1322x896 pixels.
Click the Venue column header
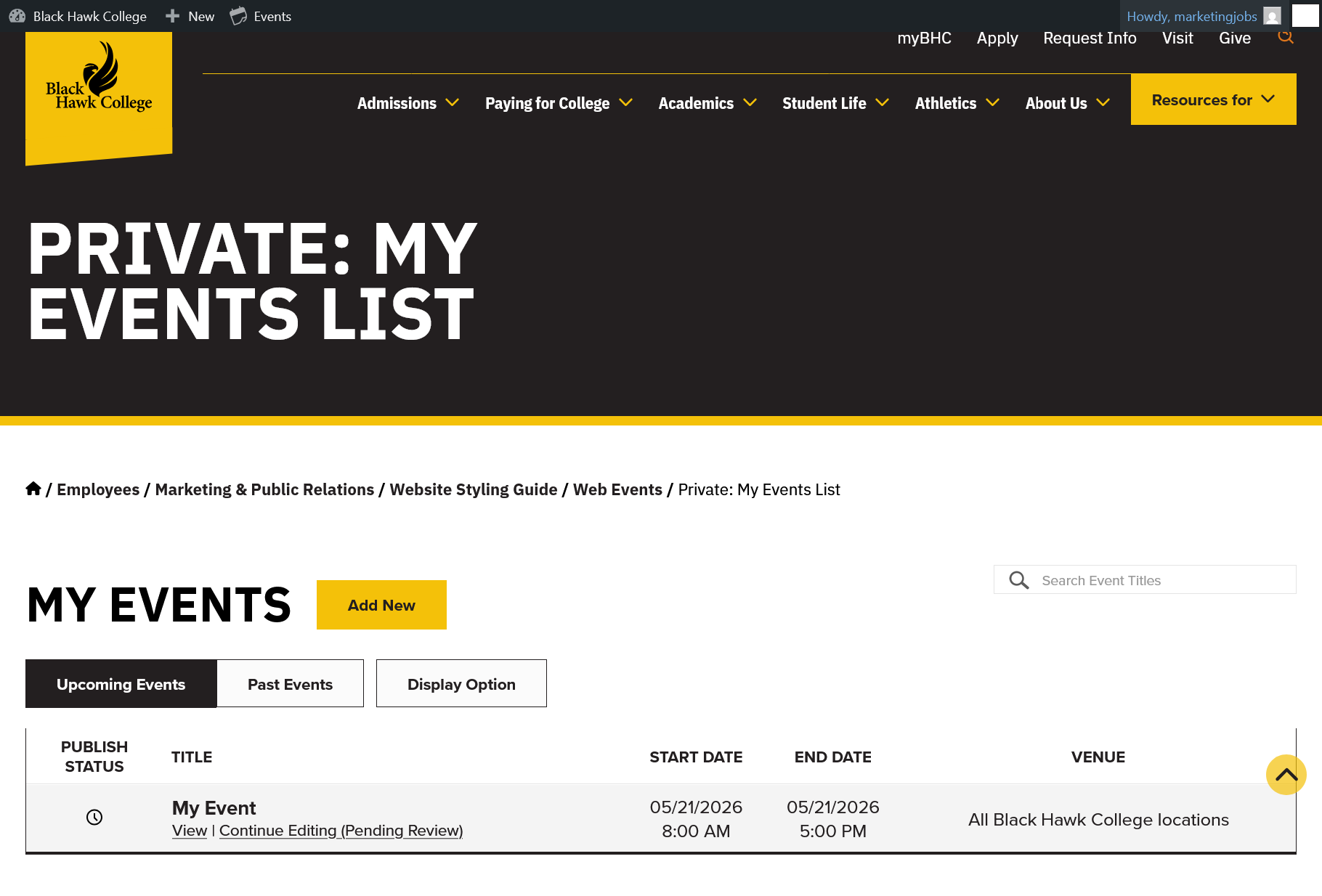pos(1098,757)
